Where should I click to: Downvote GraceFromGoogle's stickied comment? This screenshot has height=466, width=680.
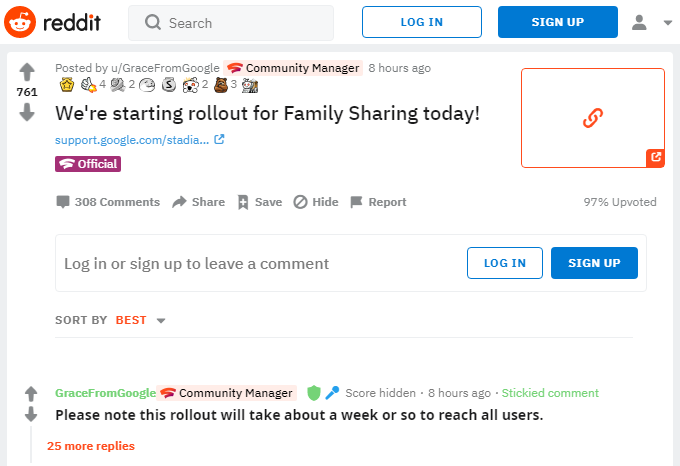pyautogui.click(x=31, y=414)
